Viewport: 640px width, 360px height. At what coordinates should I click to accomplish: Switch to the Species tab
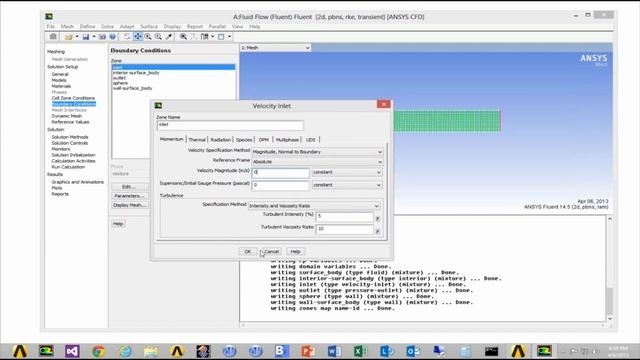point(244,140)
